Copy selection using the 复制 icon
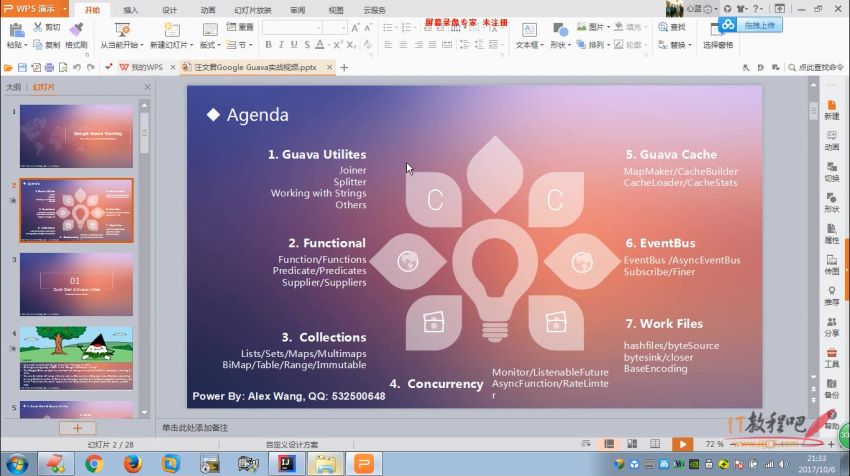Viewport: 850px width, 476px height. [37, 44]
